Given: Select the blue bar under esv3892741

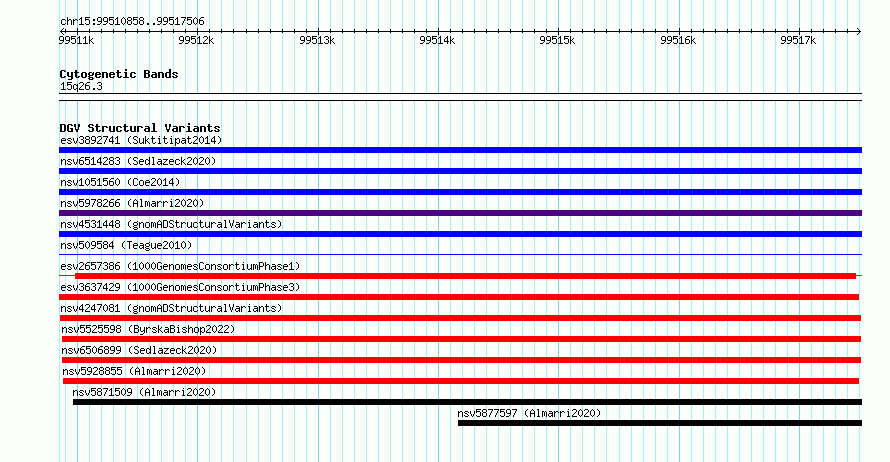Looking at the screenshot, I should point(460,150).
